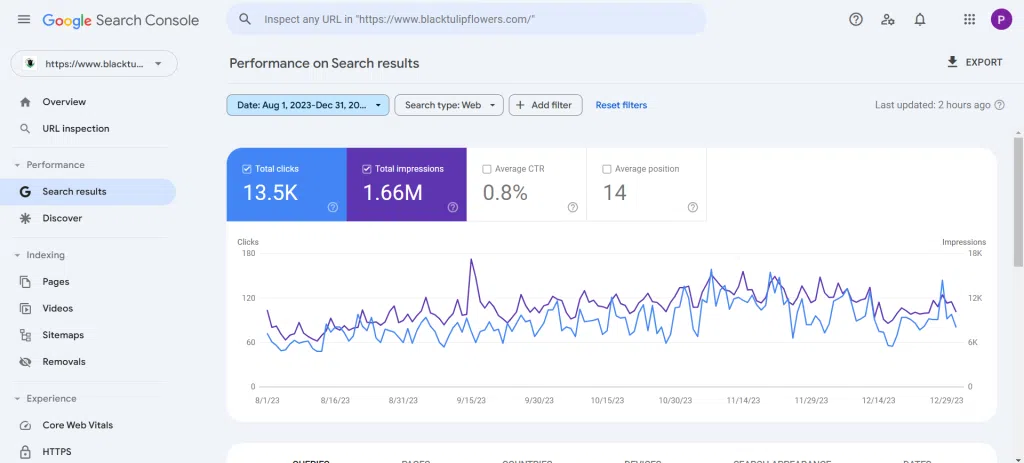Open the property selector dropdown
1024x463 pixels.
point(94,63)
